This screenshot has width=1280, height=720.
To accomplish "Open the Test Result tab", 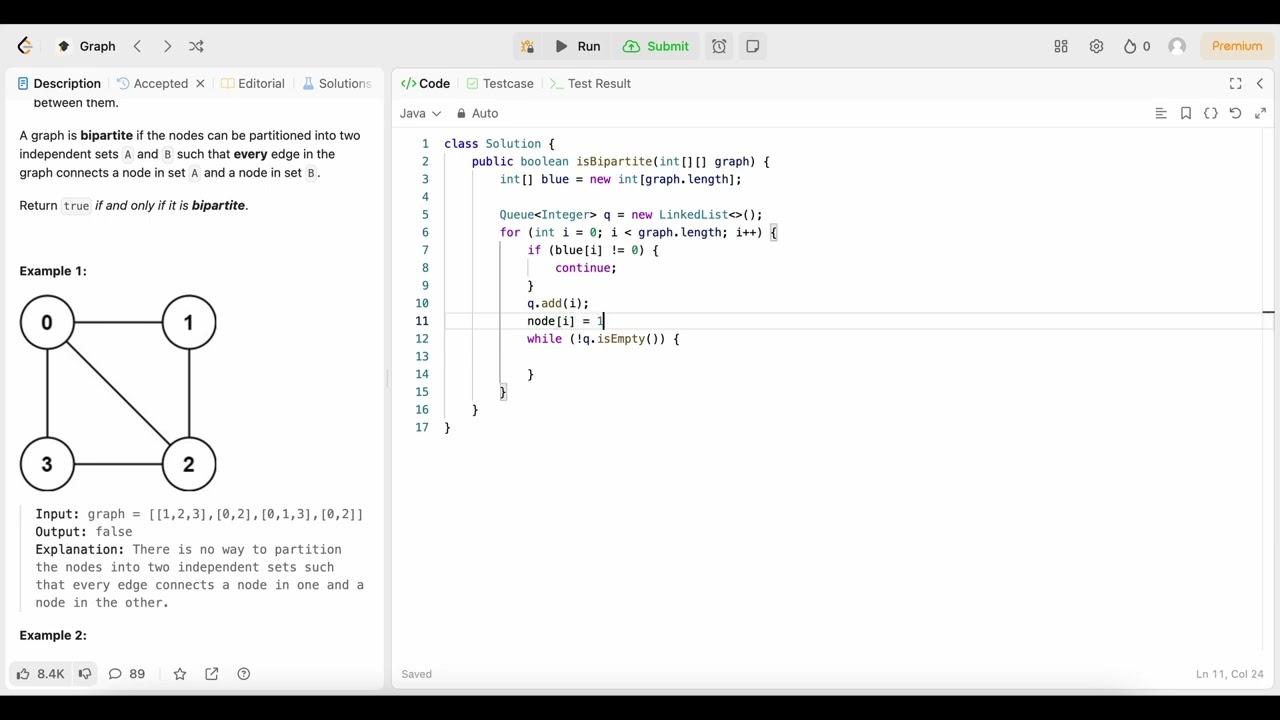I will (x=590, y=83).
